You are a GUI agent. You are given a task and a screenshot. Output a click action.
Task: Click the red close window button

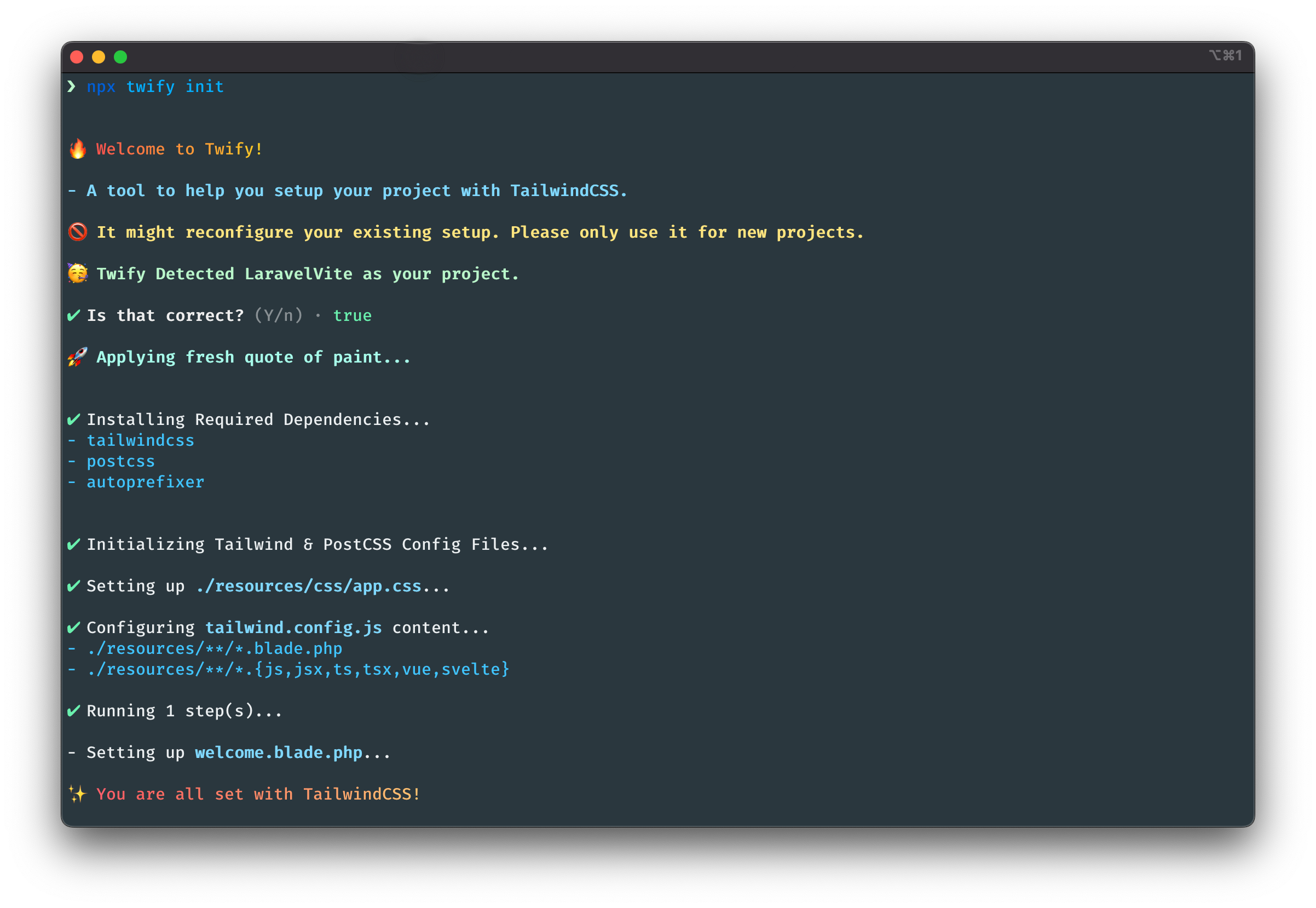[77, 57]
